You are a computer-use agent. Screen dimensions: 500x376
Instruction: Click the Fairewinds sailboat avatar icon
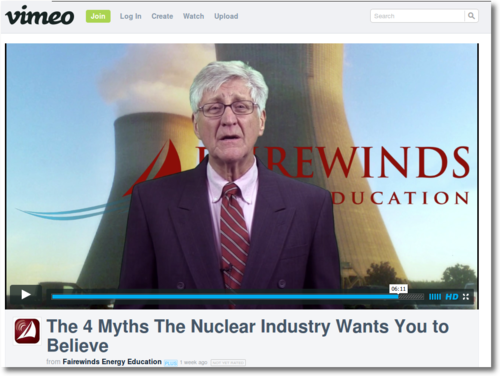point(27,331)
